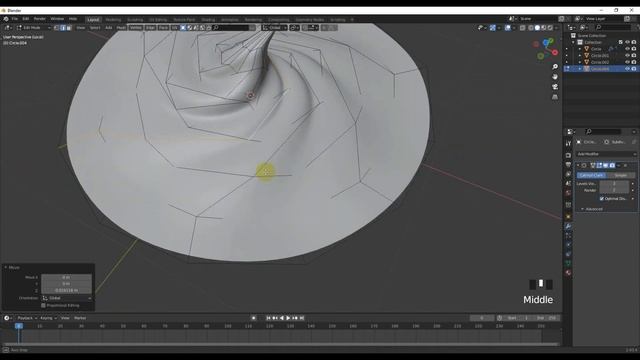Open the Modifier properties wrench tab
The width and height of the screenshot is (640, 360).
(569, 227)
